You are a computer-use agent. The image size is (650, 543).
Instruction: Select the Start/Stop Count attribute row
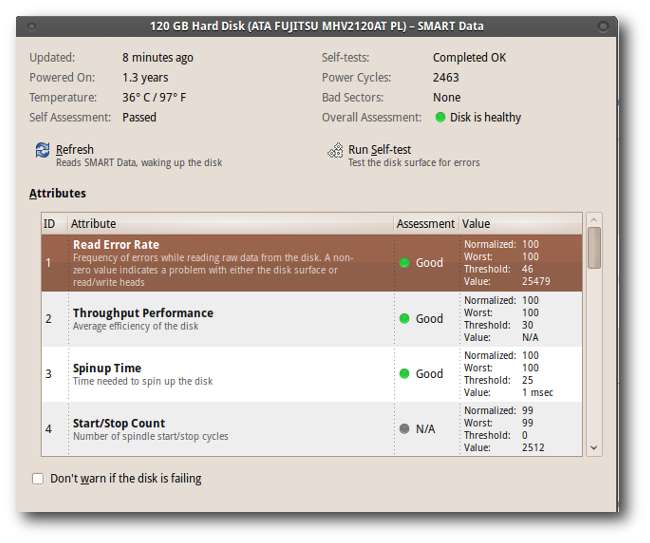tap(312, 429)
